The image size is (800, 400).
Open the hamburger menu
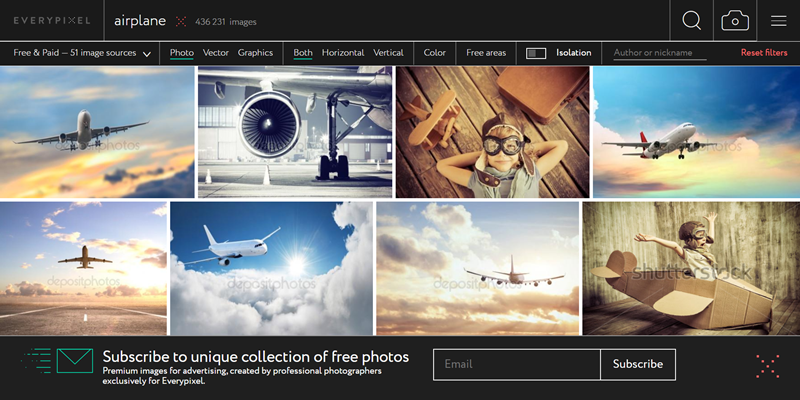click(x=779, y=21)
